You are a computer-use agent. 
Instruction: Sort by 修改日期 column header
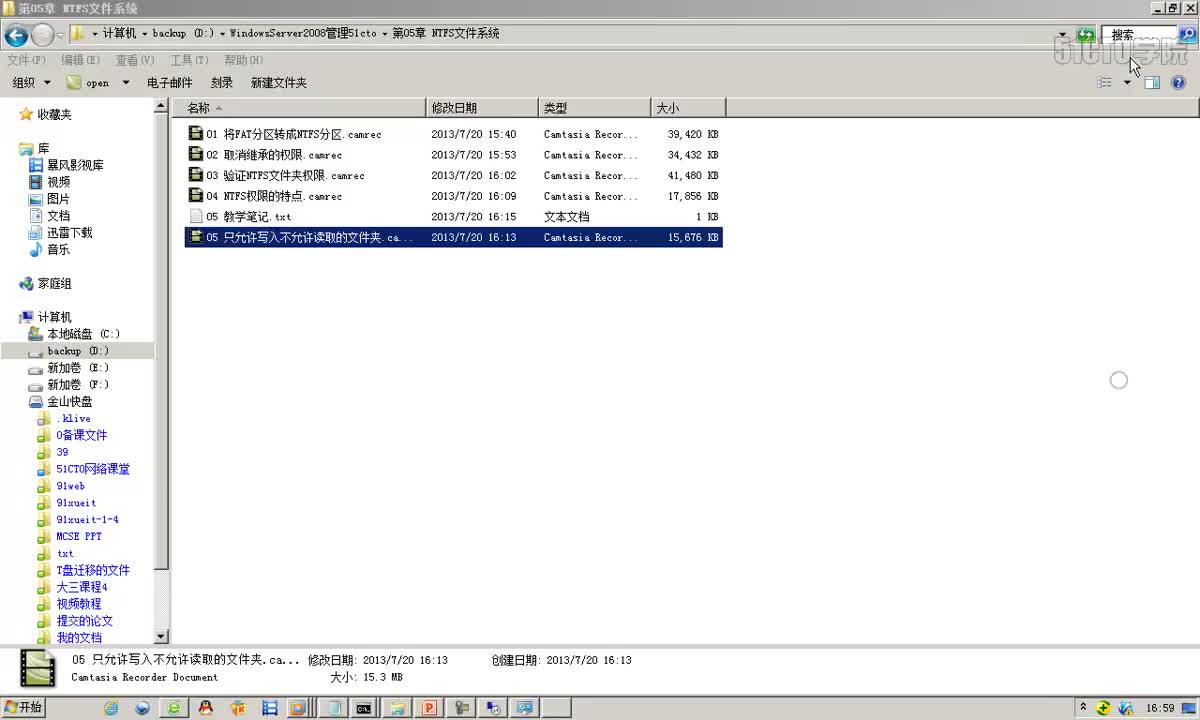483,108
